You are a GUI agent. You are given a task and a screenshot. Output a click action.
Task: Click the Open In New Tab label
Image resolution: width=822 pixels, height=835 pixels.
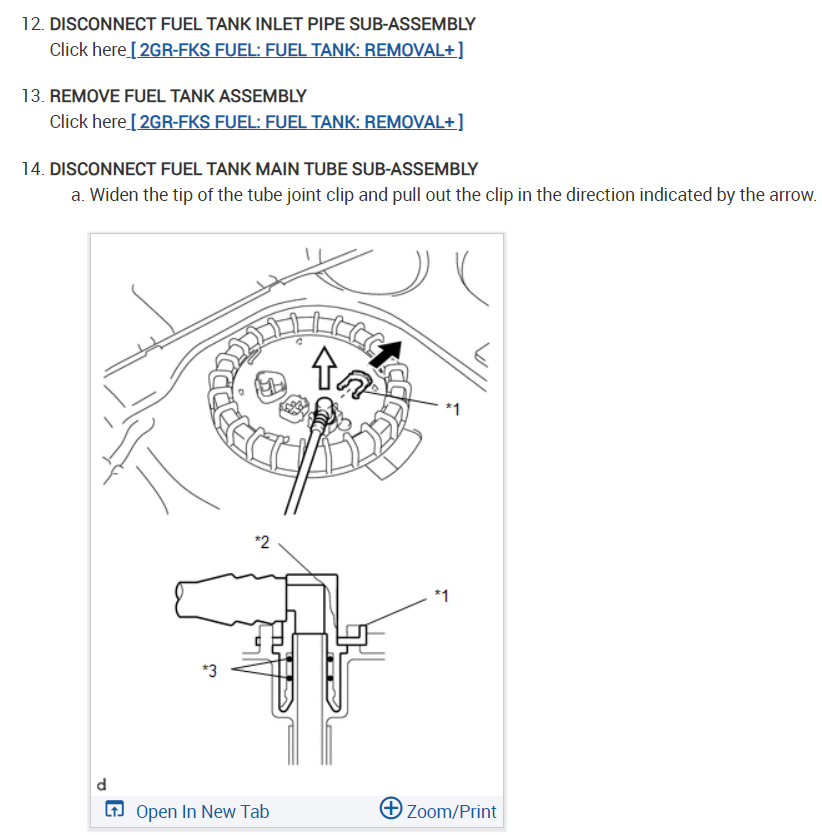point(202,811)
